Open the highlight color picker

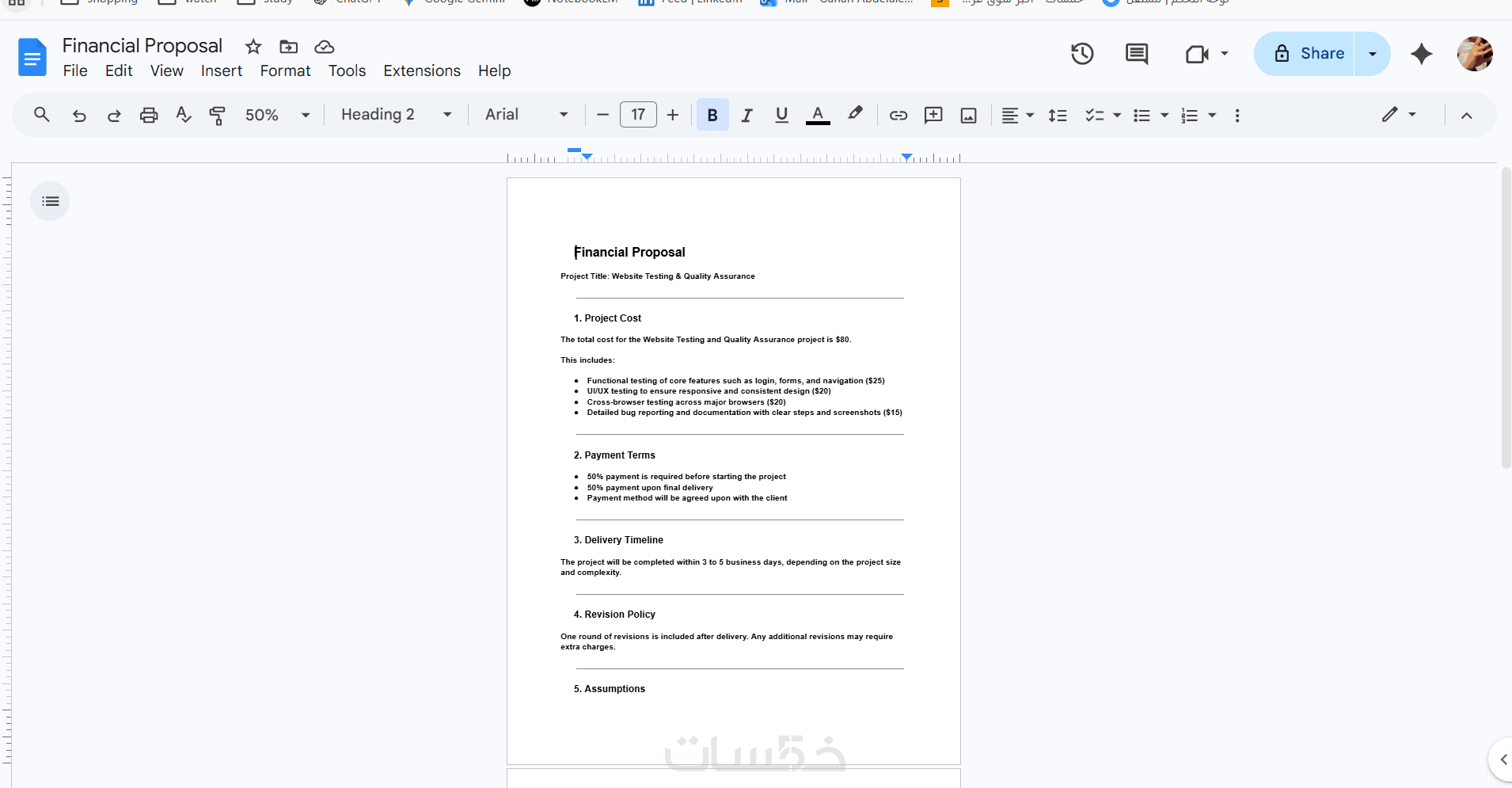(x=855, y=114)
